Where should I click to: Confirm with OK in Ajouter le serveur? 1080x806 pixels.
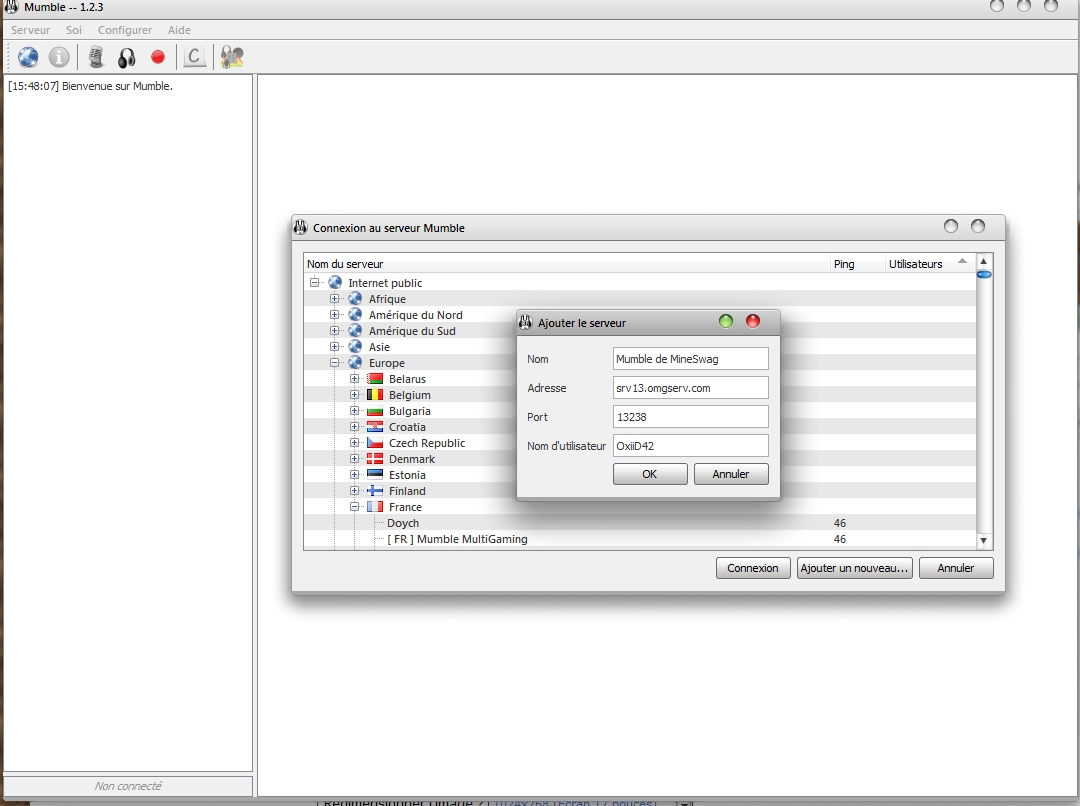coord(650,474)
